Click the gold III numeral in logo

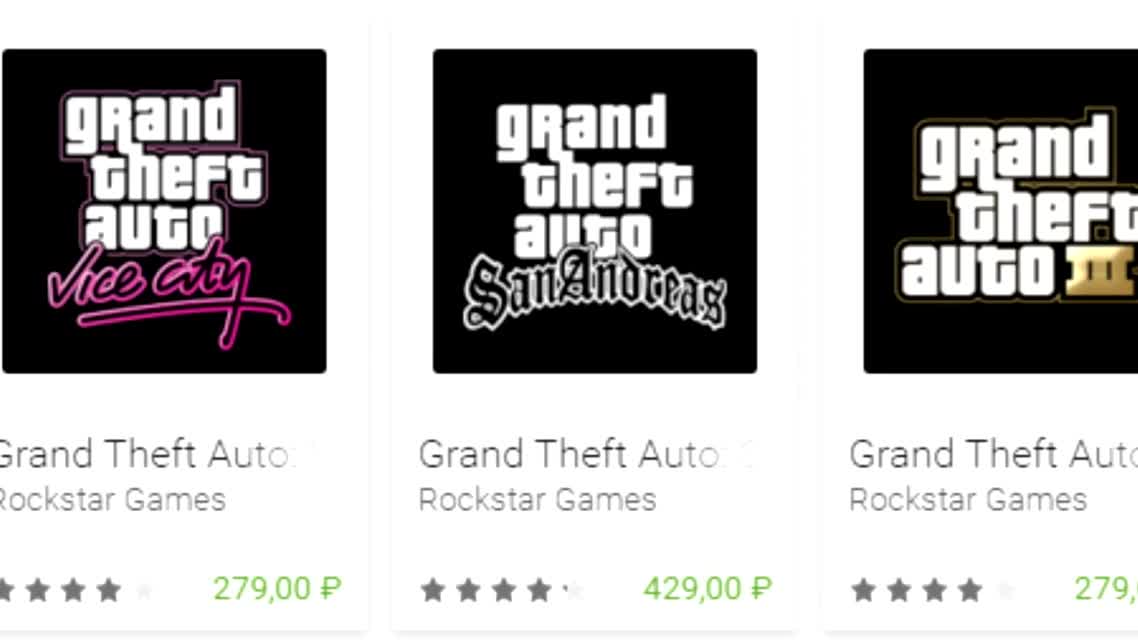[1100, 271]
